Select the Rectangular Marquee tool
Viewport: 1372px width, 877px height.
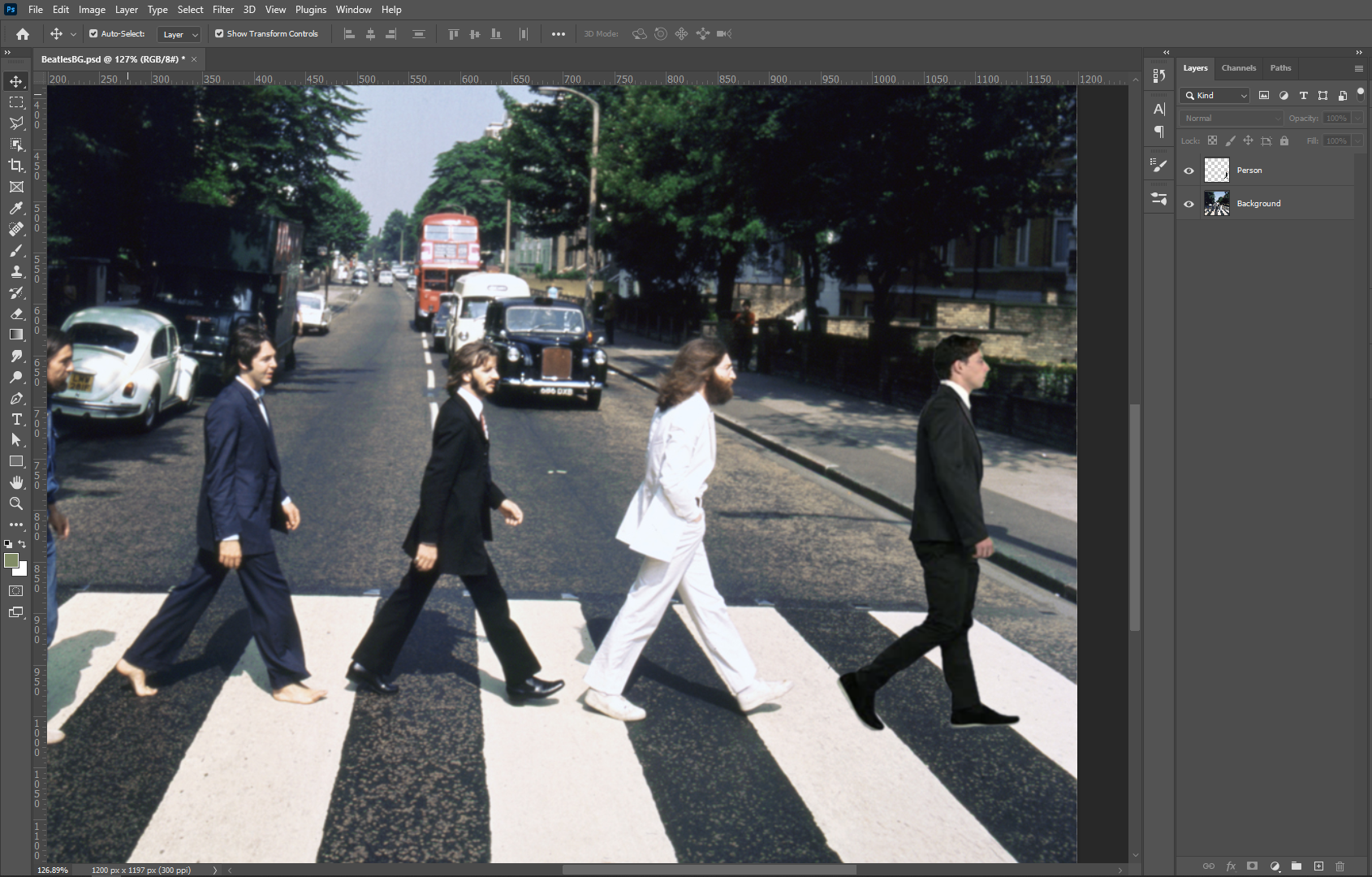16,102
